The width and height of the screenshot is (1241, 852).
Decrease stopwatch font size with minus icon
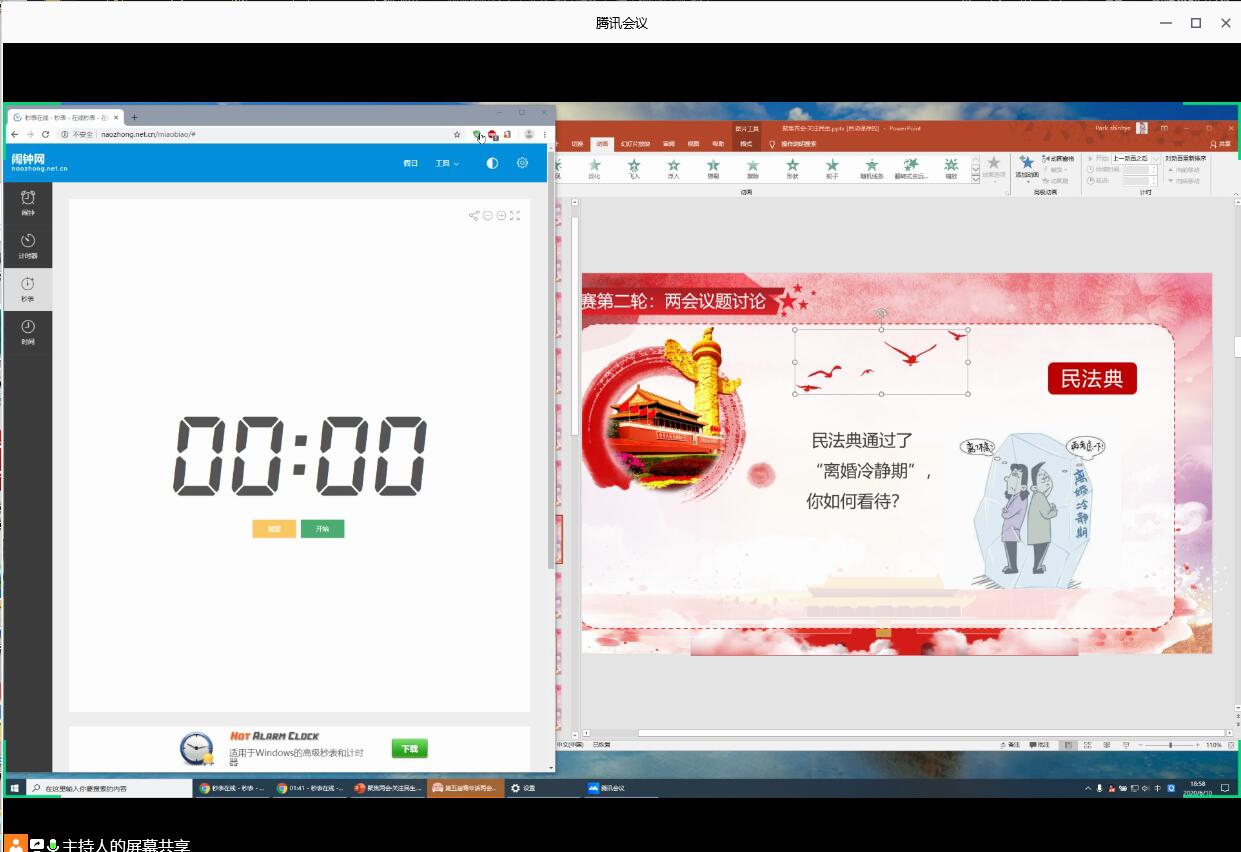click(x=488, y=215)
